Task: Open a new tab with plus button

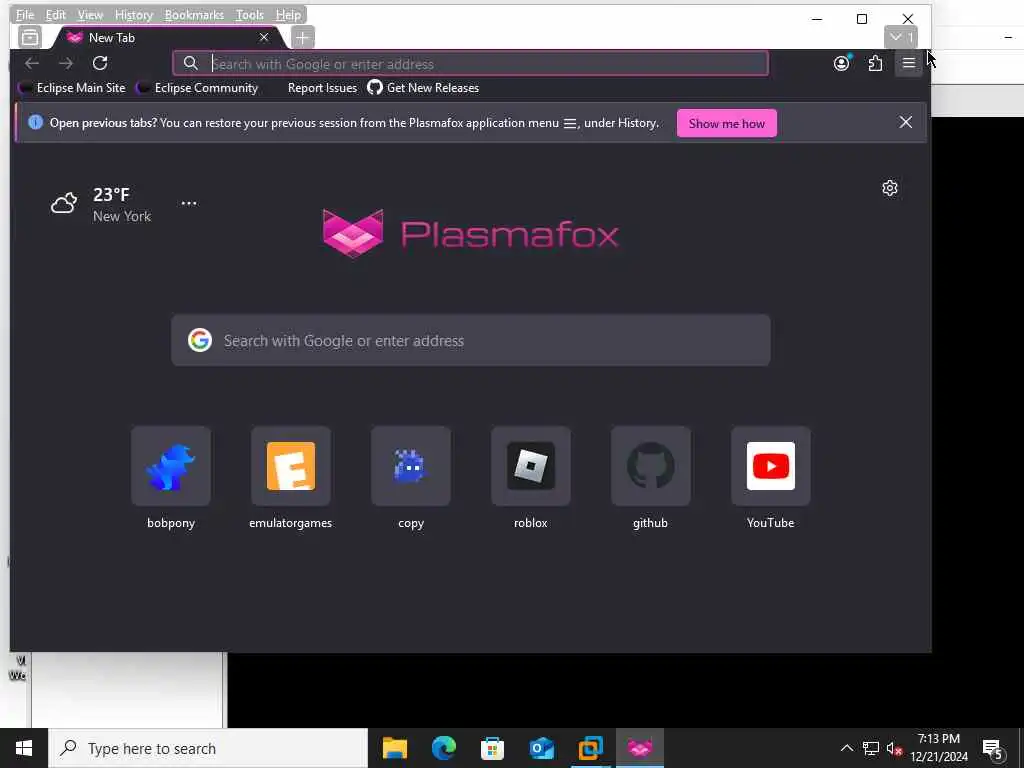Action: [302, 37]
